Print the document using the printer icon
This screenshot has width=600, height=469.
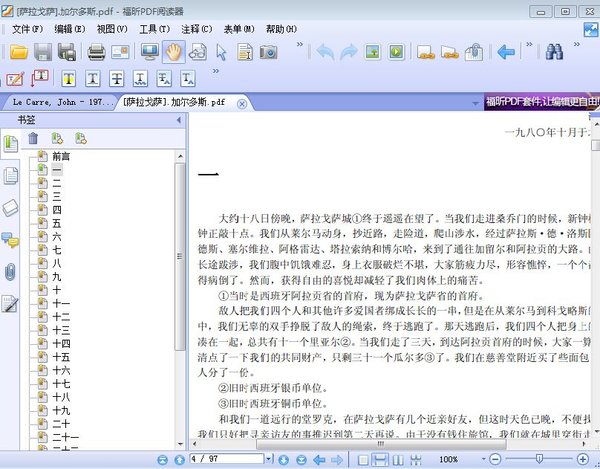tap(96, 52)
